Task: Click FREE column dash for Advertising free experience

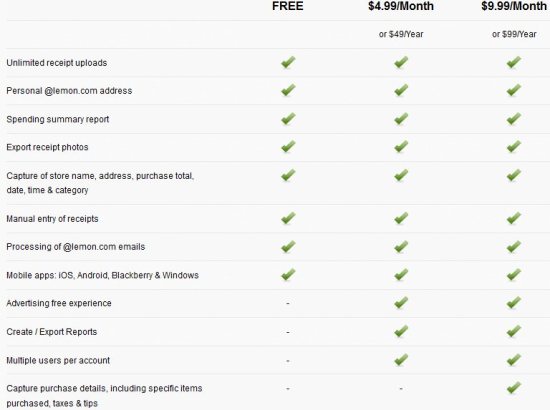Action: 288,303
